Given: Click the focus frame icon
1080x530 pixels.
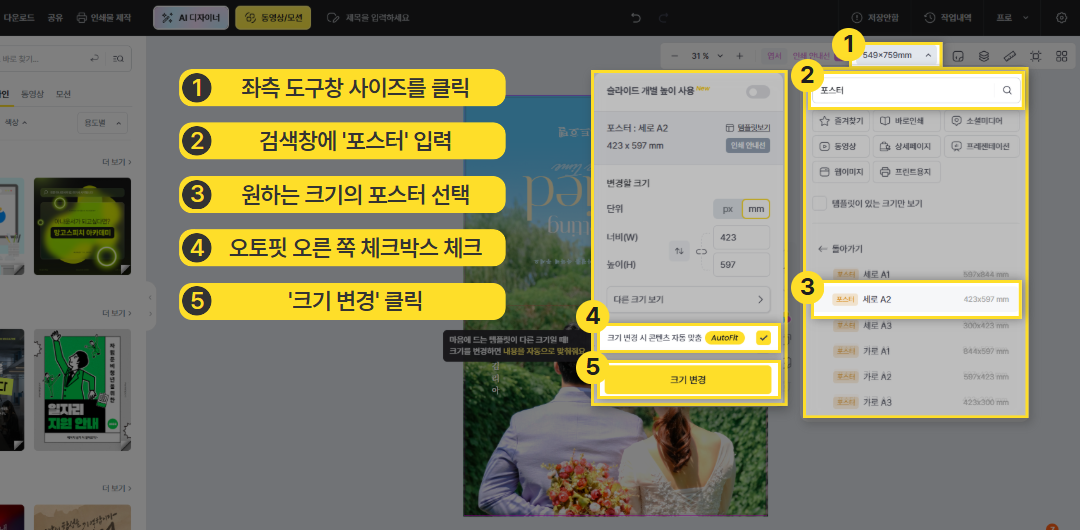Looking at the screenshot, I should [1035, 56].
